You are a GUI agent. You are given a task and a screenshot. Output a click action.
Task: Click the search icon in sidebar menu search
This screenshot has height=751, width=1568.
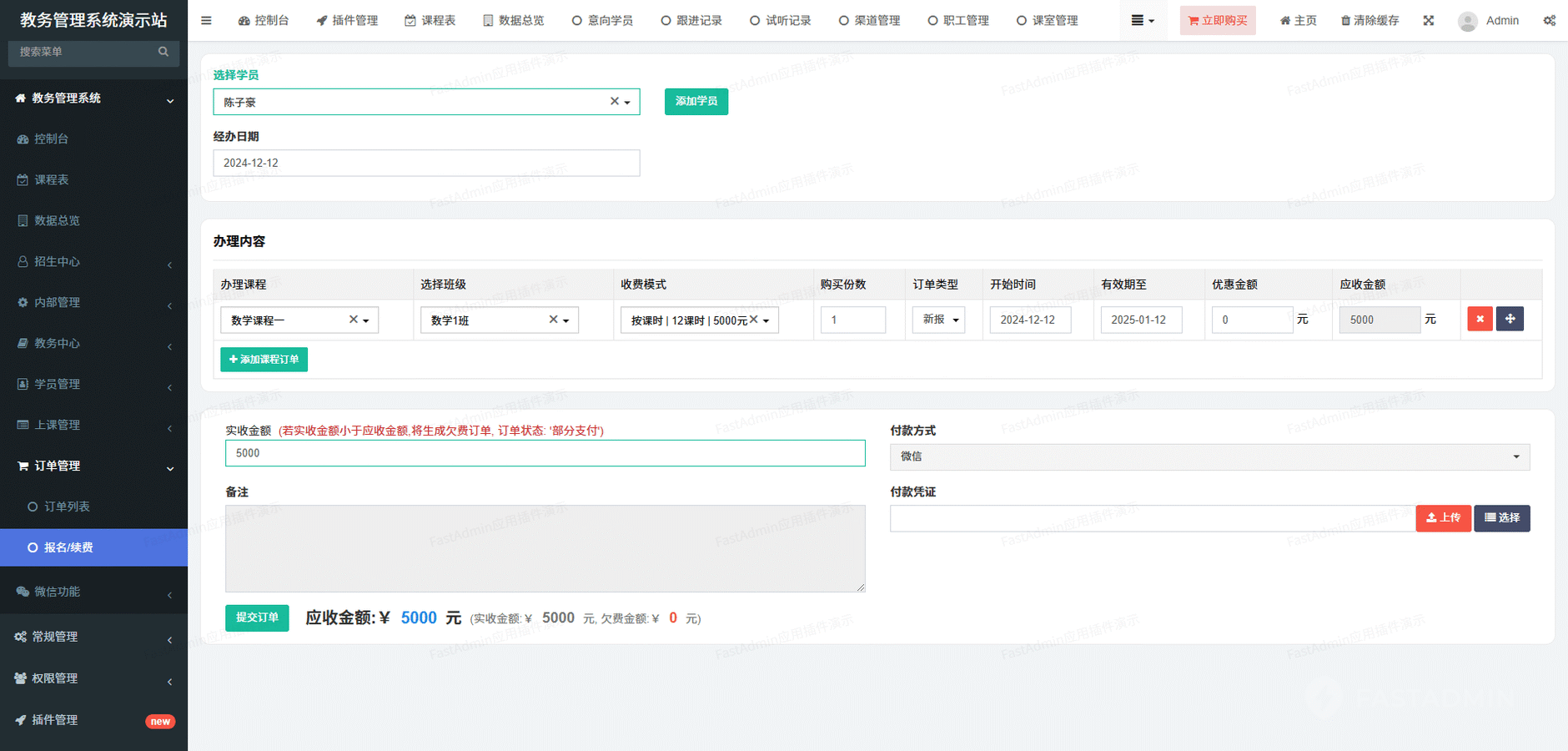(163, 52)
